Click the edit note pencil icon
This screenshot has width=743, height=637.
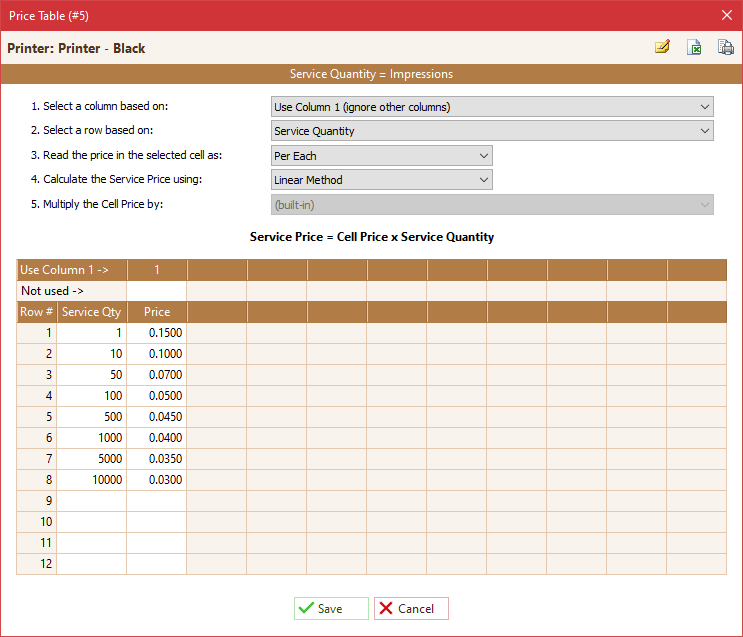pyautogui.click(x=662, y=47)
